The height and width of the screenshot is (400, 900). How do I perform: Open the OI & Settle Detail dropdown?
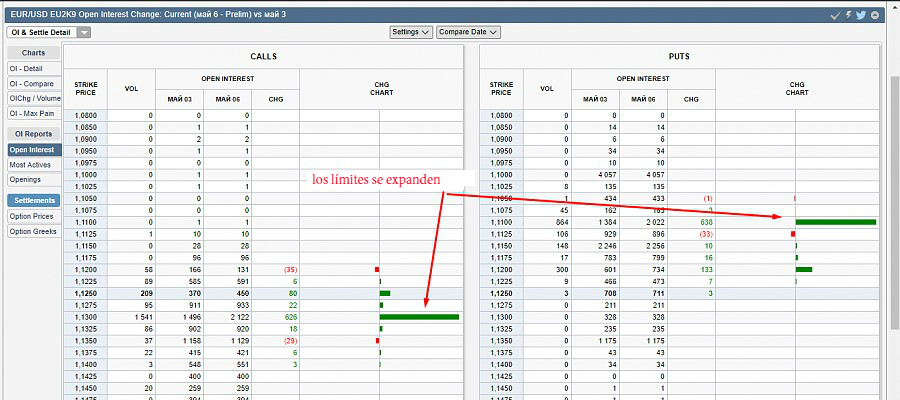49,33
